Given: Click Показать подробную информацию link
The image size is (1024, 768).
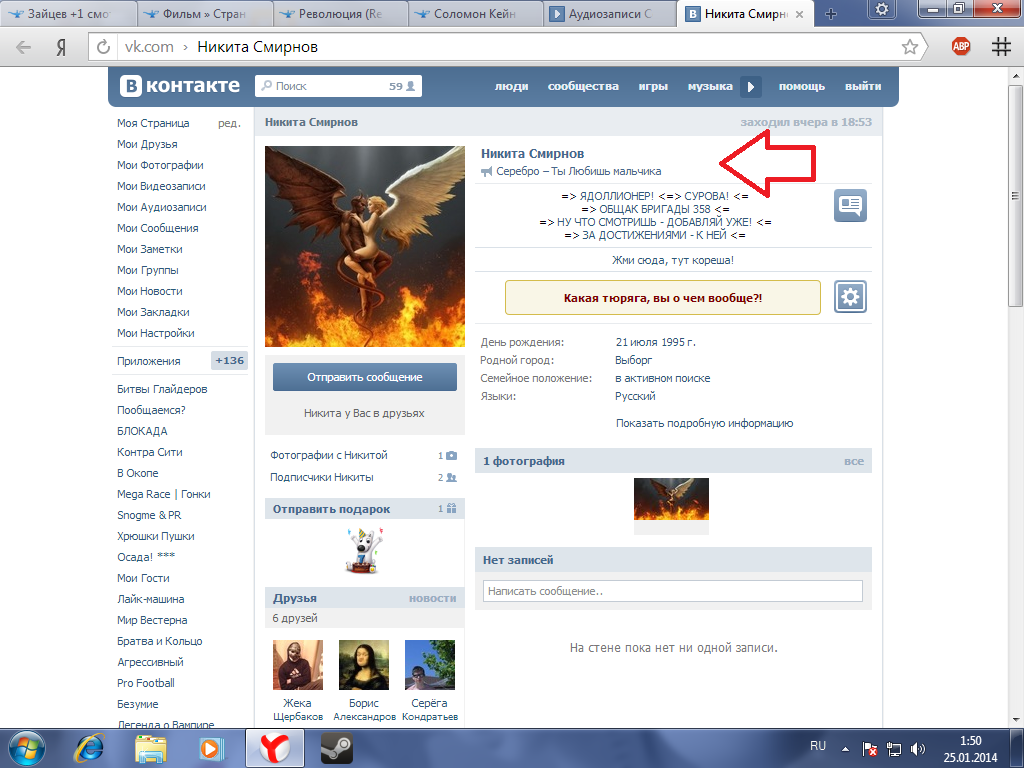Looking at the screenshot, I should click(704, 423).
